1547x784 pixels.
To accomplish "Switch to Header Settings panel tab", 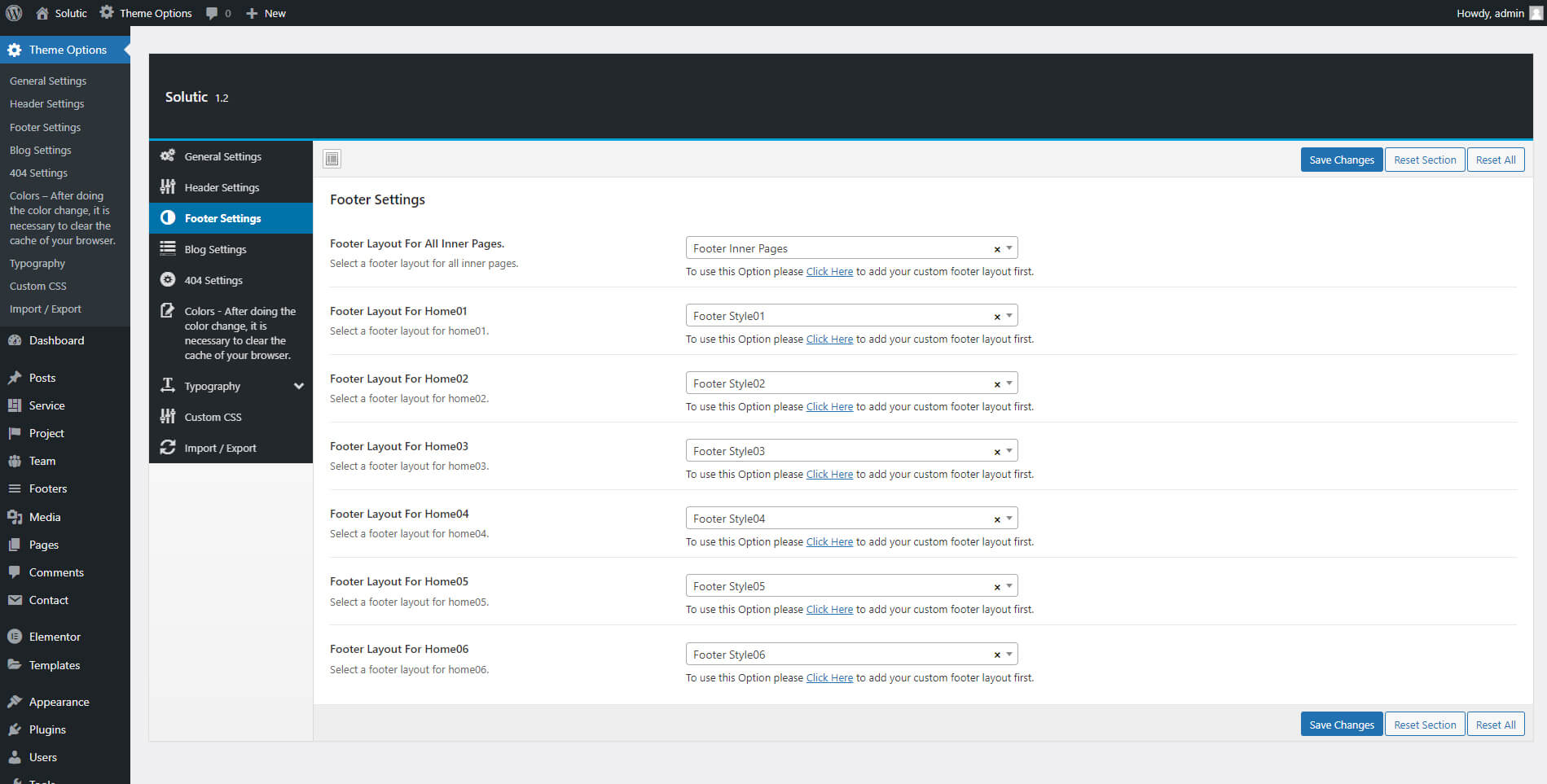I will click(222, 187).
